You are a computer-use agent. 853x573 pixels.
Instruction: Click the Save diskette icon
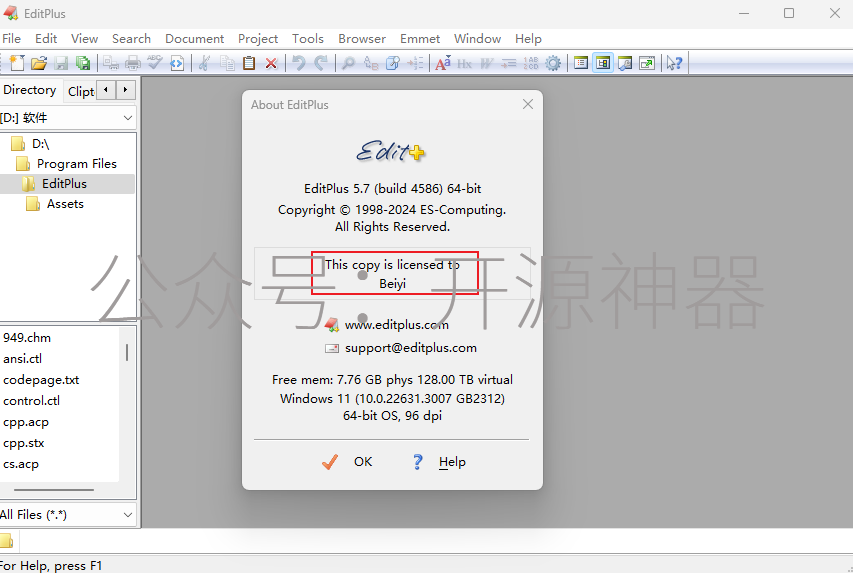click(x=61, y=63)
